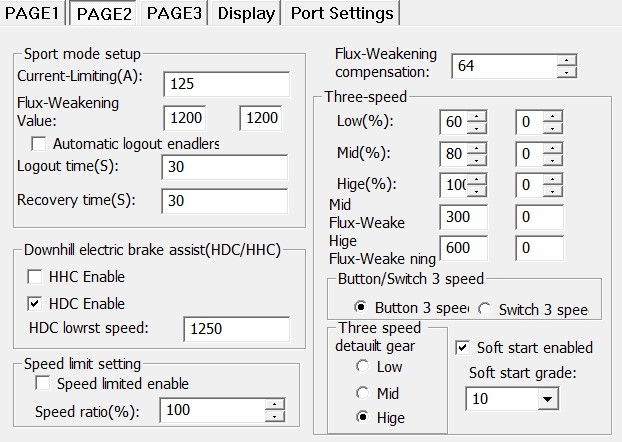Select Mid default gear radio button
The height and width of the screenshot is (442, 622).
(362, 393)
